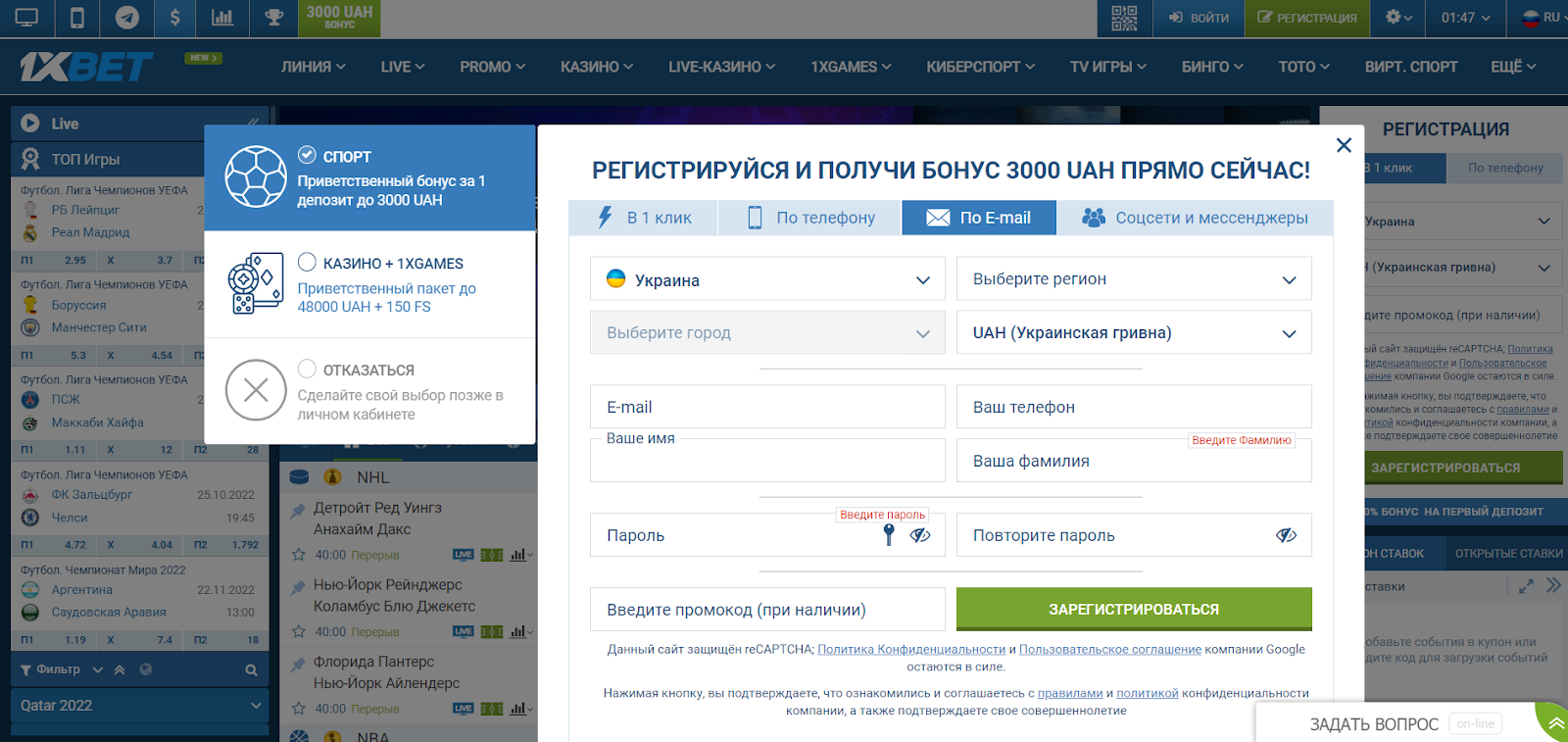This screenshot has width=1568, height=742.
Task: Expand the ЛИНИЯ menu
Action: 314,67
